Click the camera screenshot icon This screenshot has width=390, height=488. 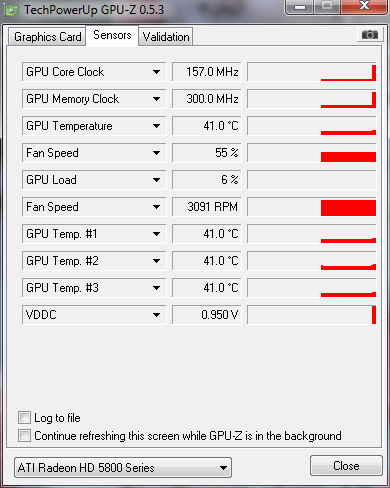coord(369,34)
